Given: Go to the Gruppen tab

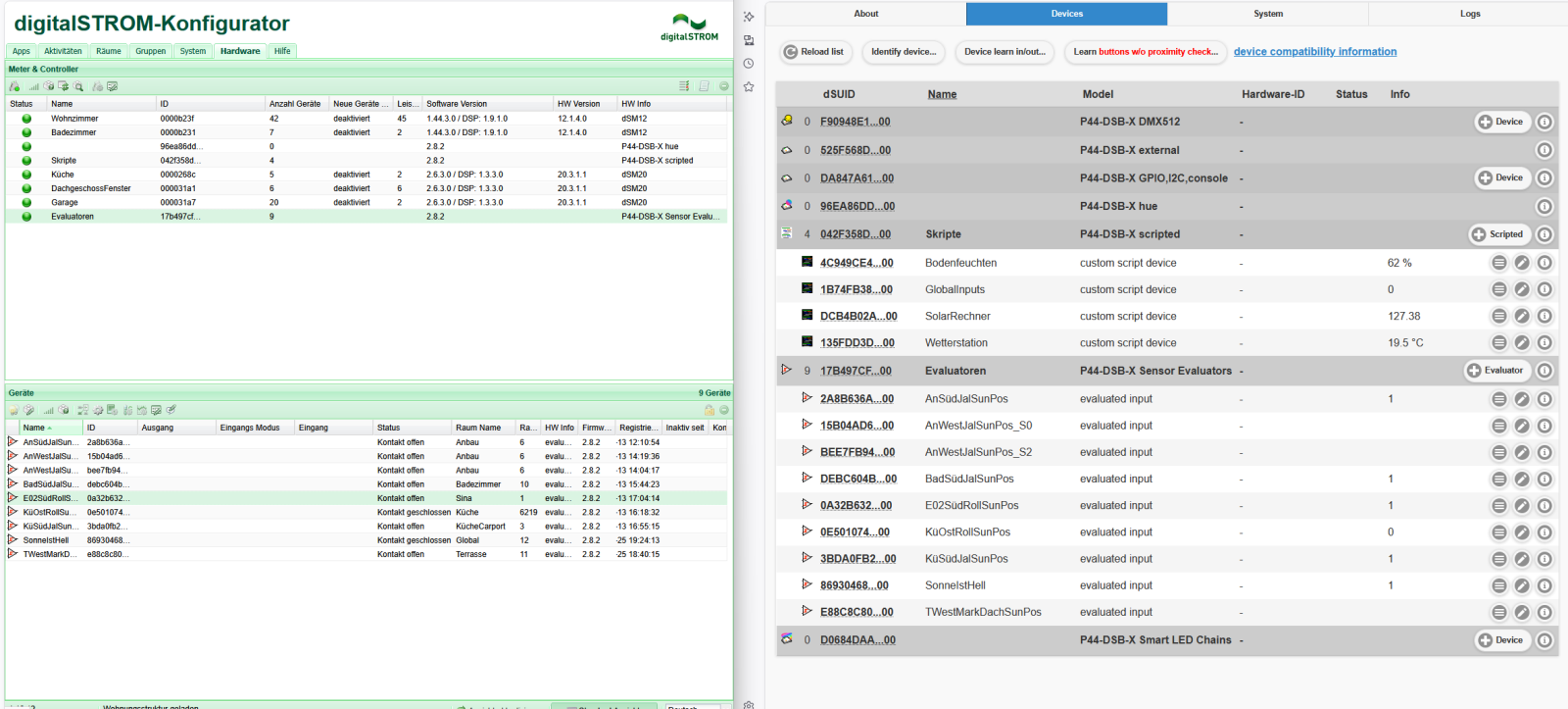Looking at the screenshot, I should coord(151,51).
